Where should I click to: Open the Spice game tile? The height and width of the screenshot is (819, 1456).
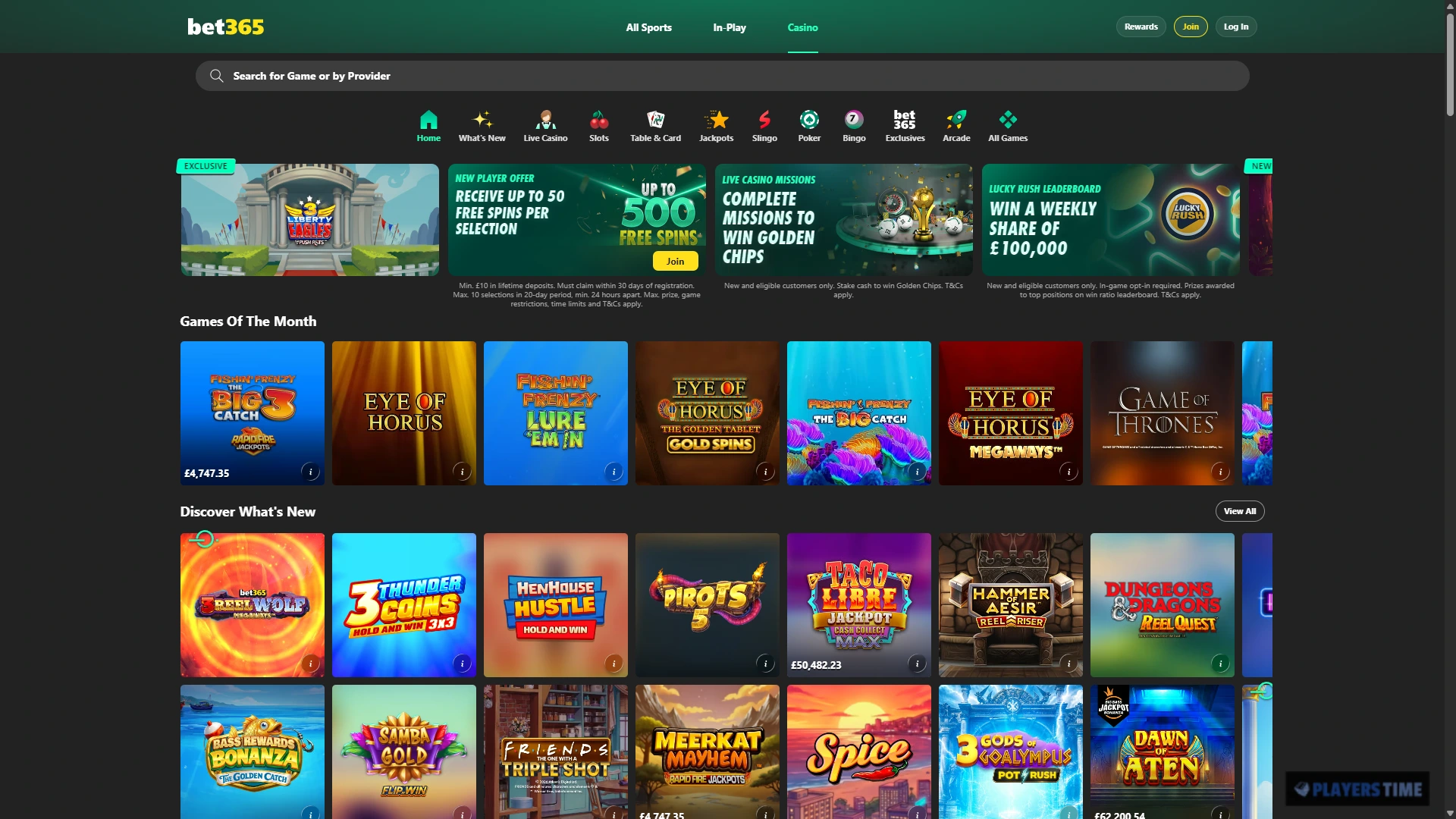coord(859,752)
